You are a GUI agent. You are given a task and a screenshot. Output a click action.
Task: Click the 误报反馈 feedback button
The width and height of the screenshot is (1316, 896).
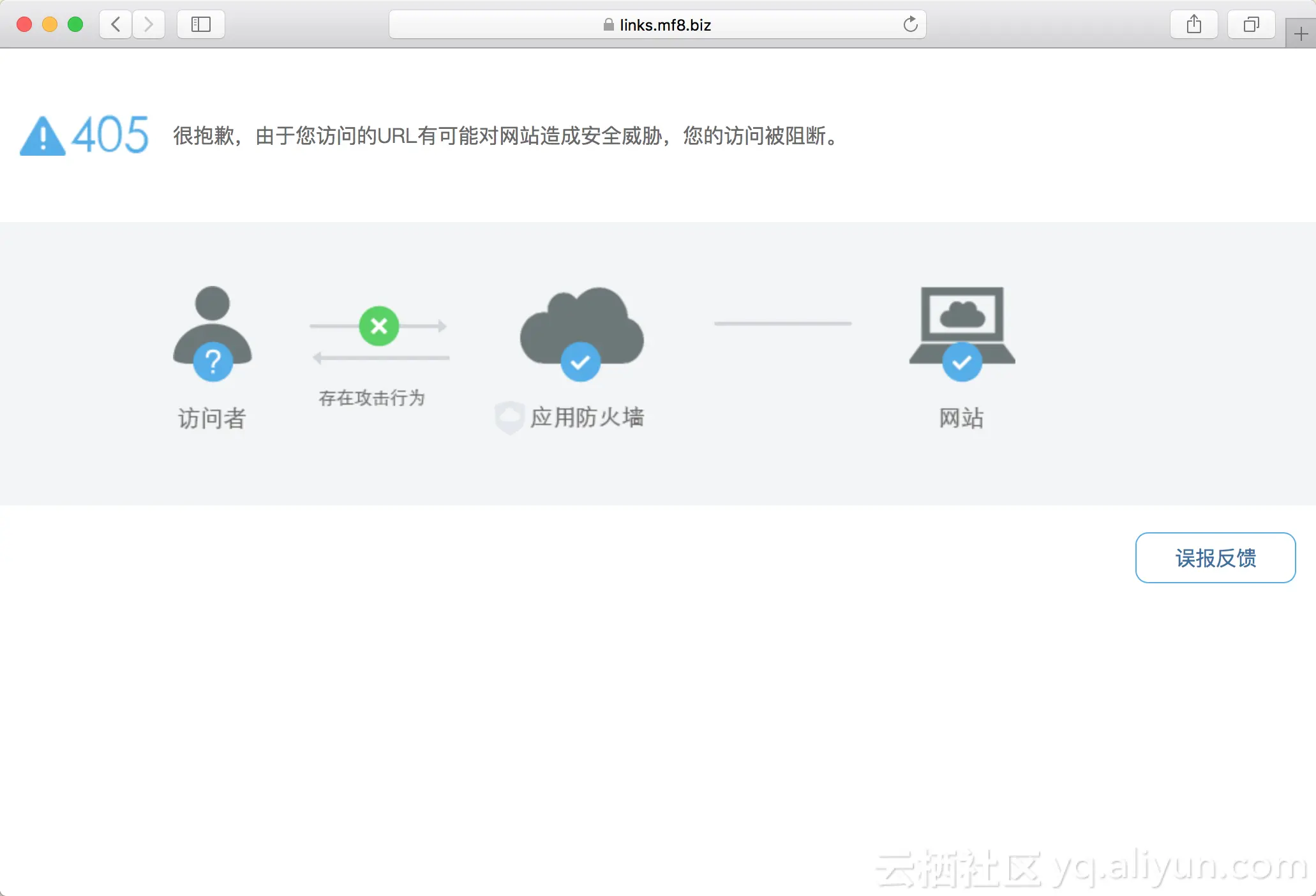pyautogui.click(x=1215, y=558)
